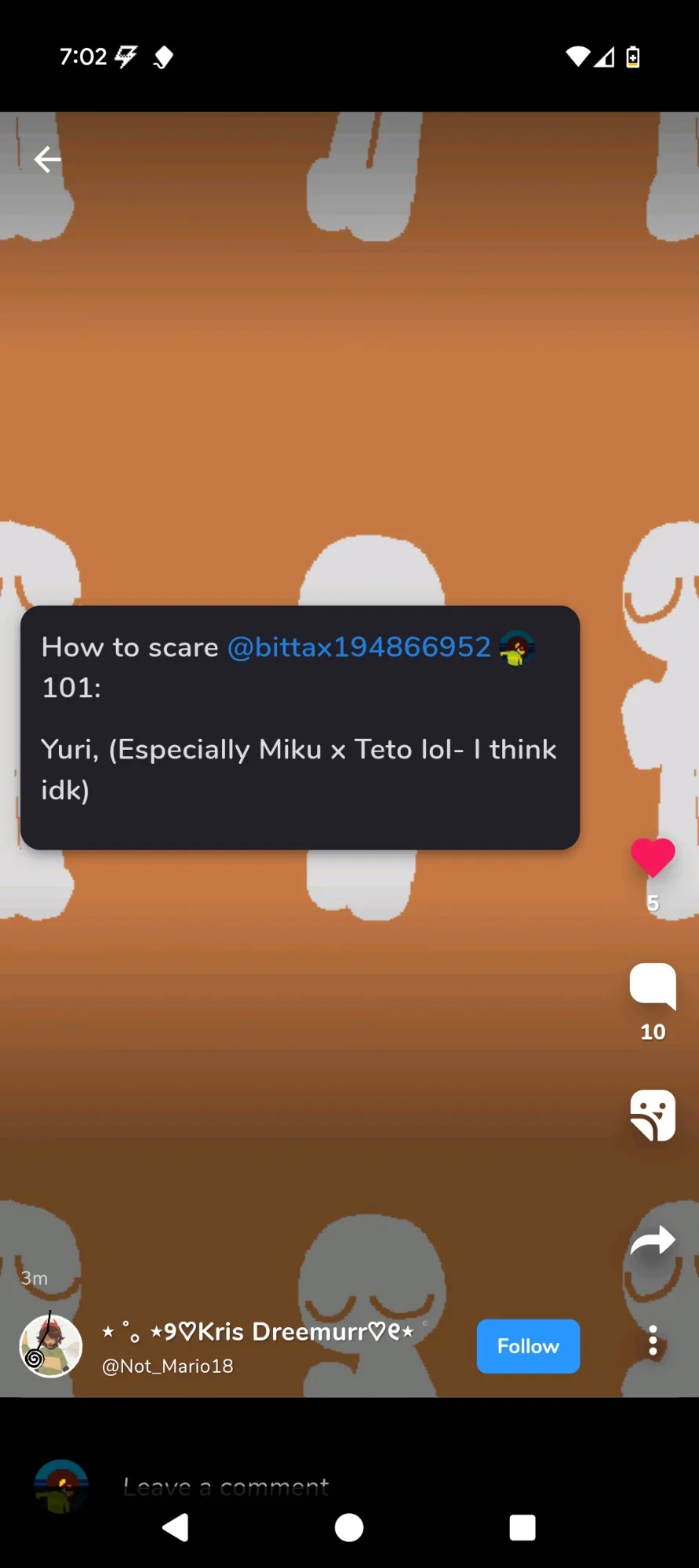The image size is (699, 1568).
Task: Open the three-dot more options menu
Action: (653, 1341)
